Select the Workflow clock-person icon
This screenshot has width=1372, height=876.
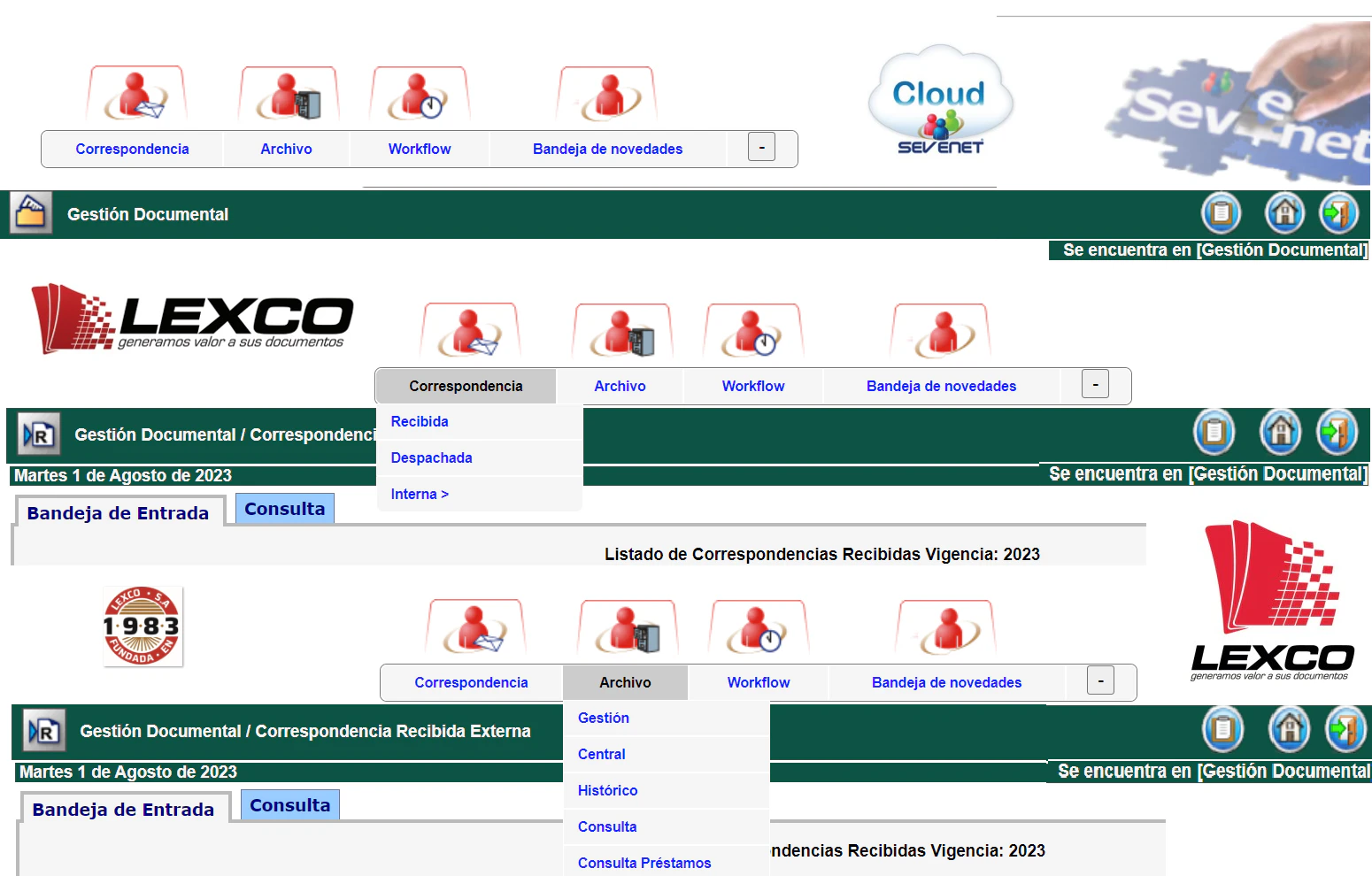pyautogui.click(x=753, y=332)
